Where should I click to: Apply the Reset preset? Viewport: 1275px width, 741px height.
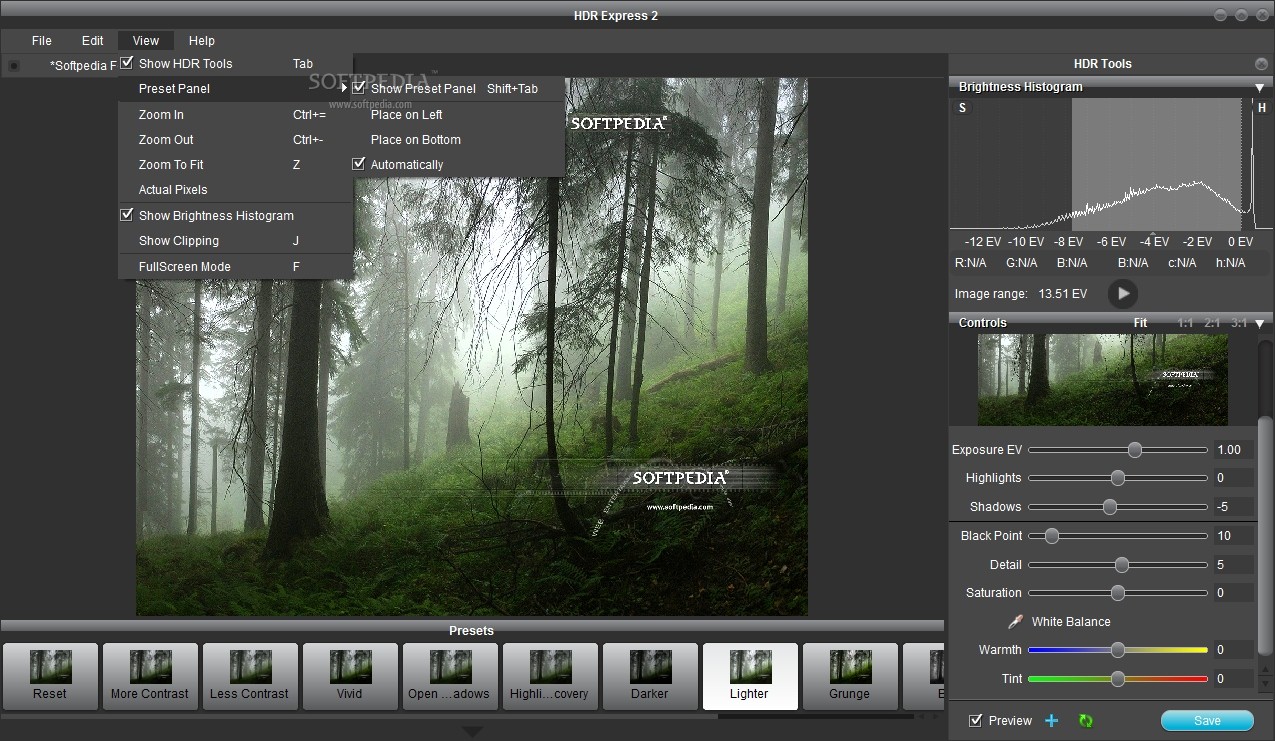50,676
